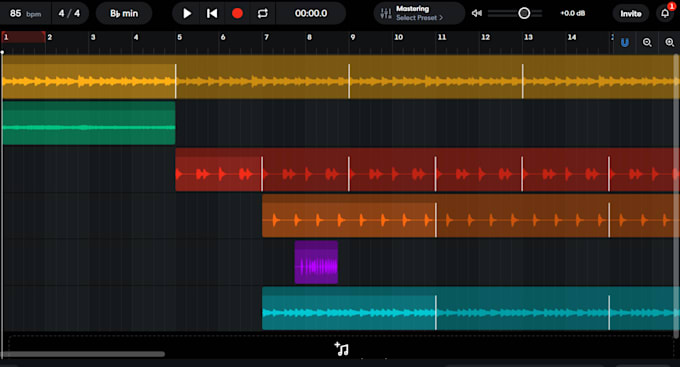
Task: Click the +0.0 dB volume readout
Action: coord(572,13)
